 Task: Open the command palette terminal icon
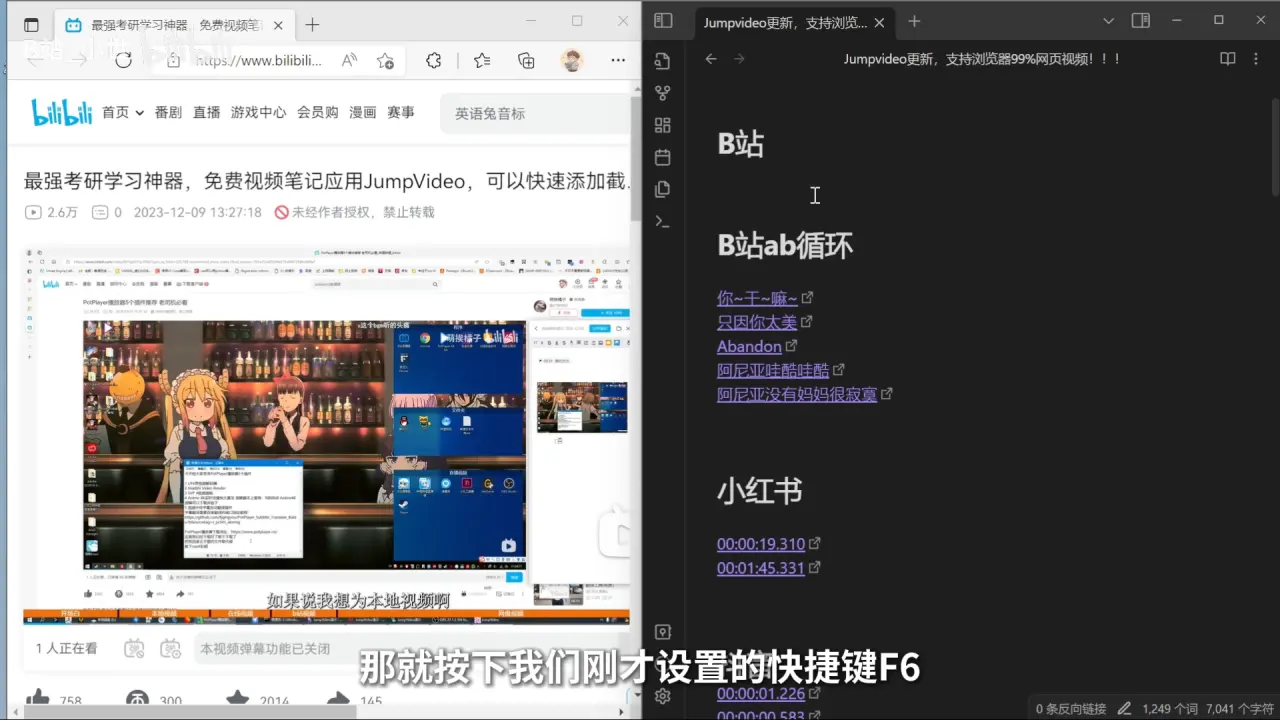[x=662, y=221]
